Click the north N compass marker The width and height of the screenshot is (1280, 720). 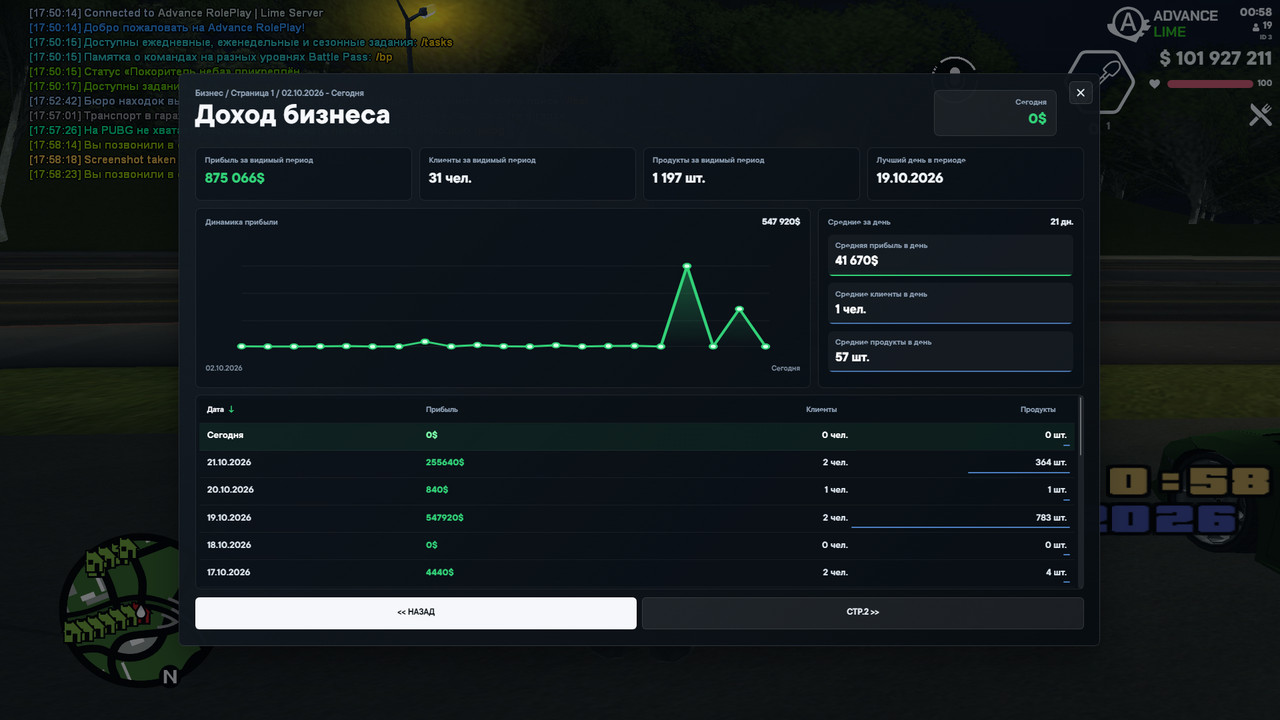tap(169, 677)
